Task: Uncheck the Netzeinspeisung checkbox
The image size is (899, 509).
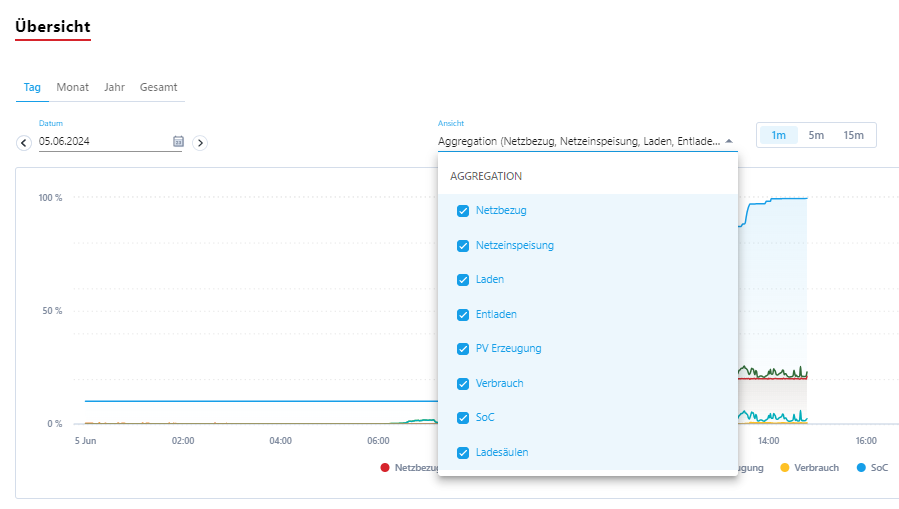Action: point(463,246)
